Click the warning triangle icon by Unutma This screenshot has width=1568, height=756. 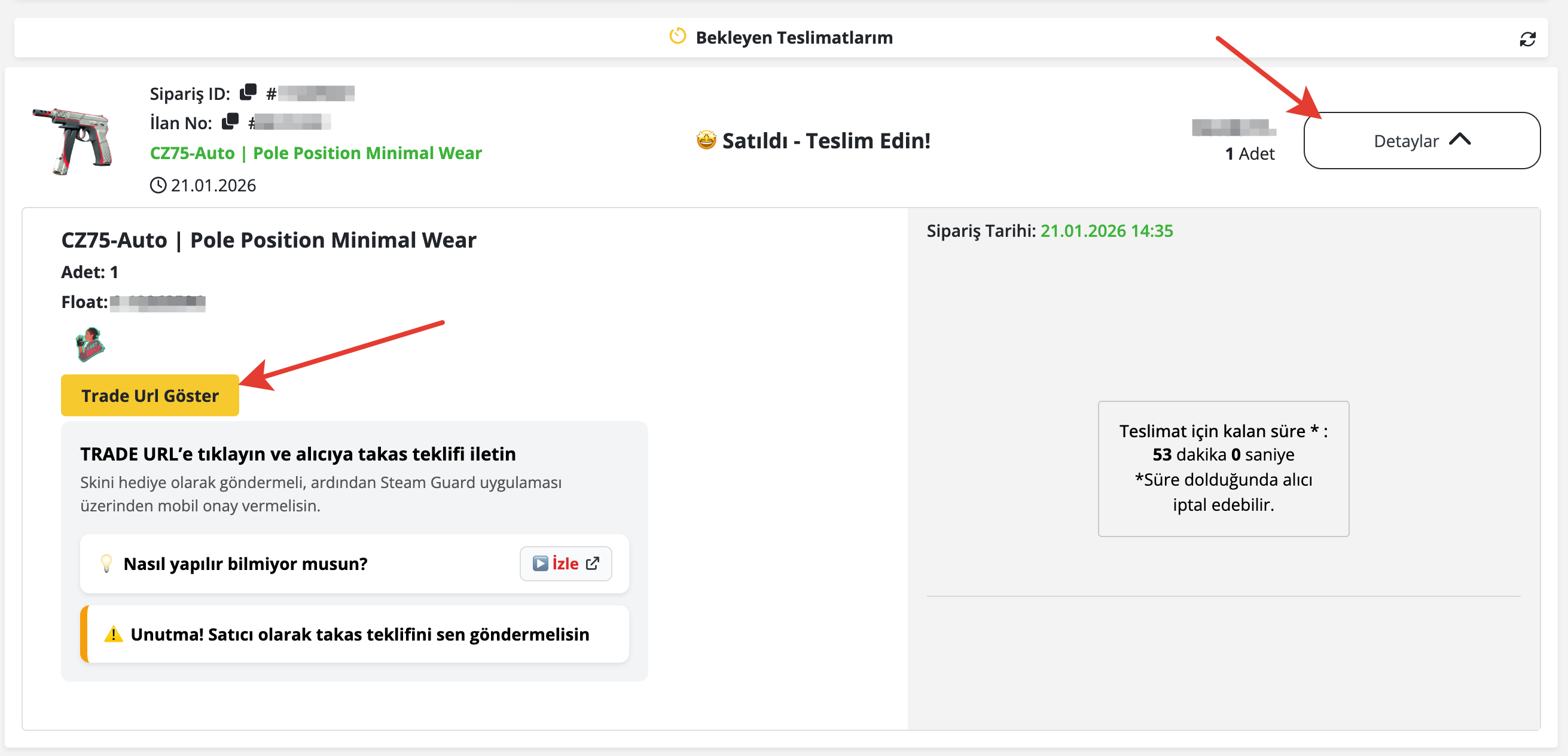113,634
